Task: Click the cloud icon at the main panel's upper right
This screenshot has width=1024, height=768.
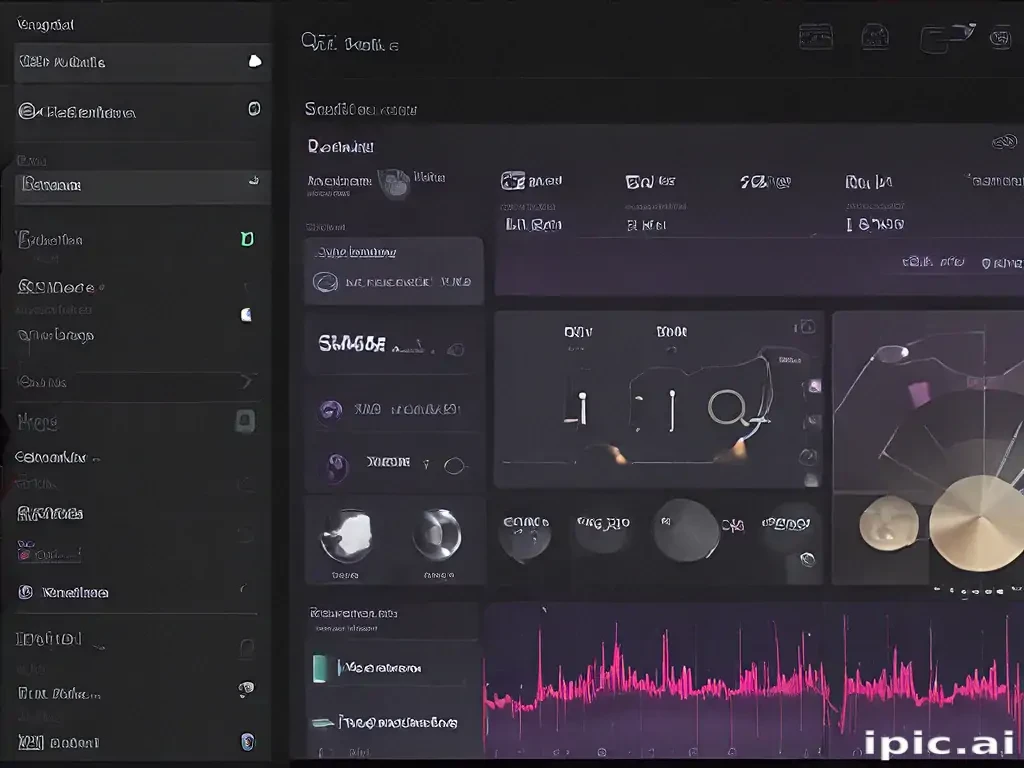Action: tap(1004, 141)
